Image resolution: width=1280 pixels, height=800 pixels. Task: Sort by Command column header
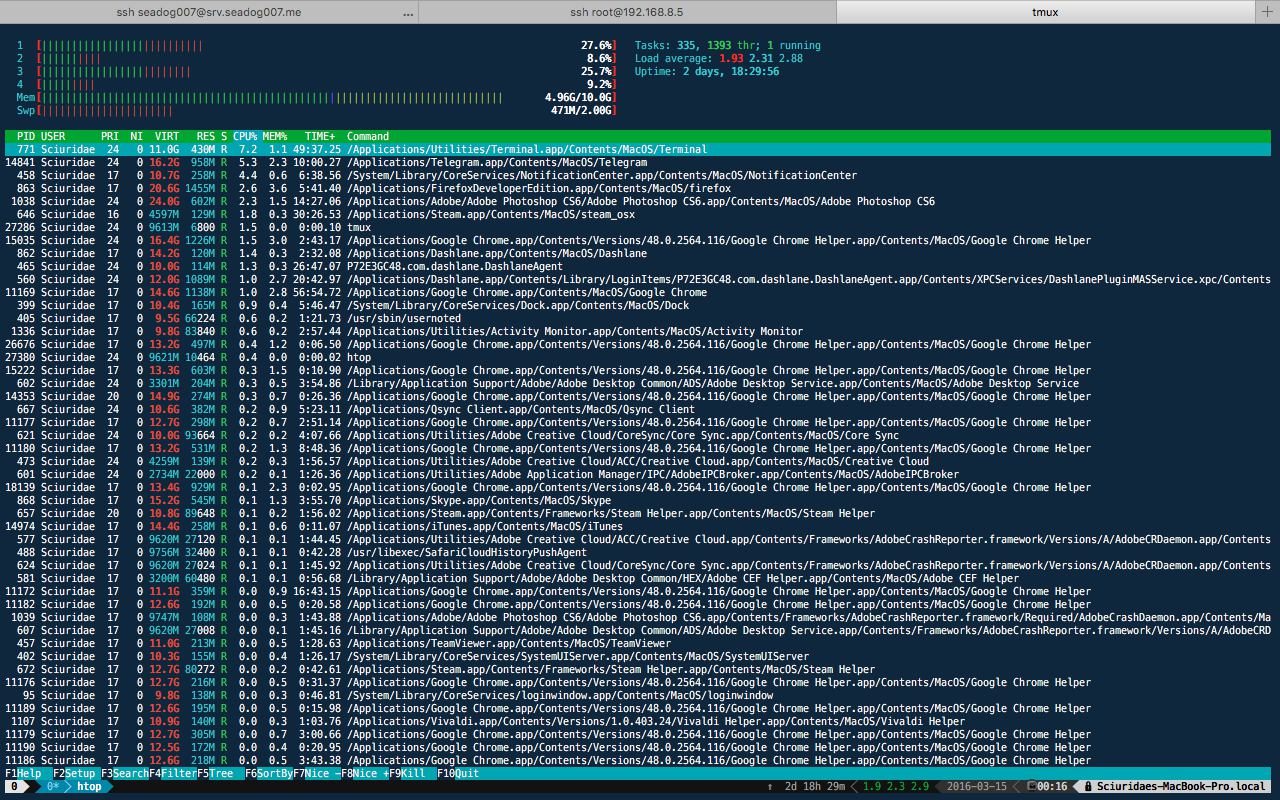click(368, 136)
